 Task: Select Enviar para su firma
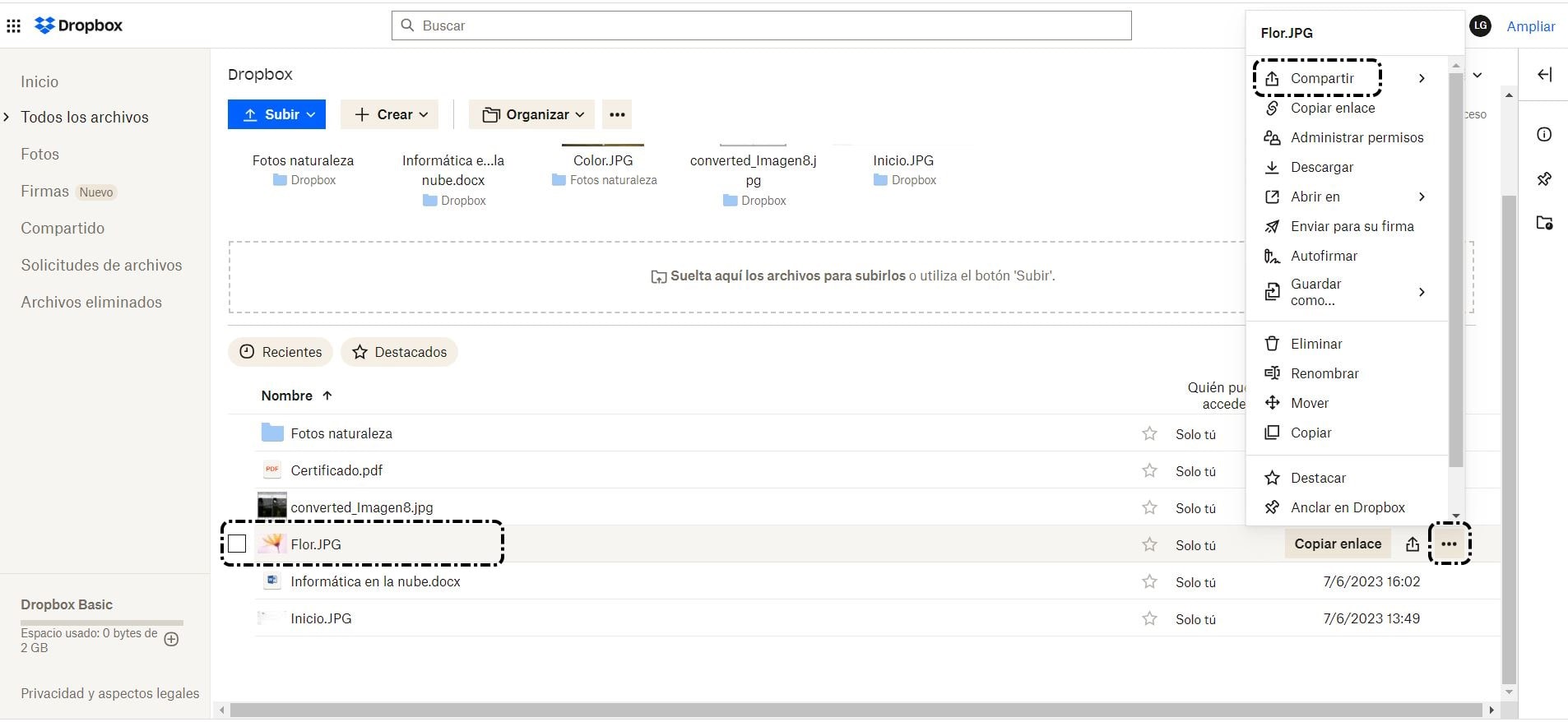pyautogui.click(x=1352, y=226)
